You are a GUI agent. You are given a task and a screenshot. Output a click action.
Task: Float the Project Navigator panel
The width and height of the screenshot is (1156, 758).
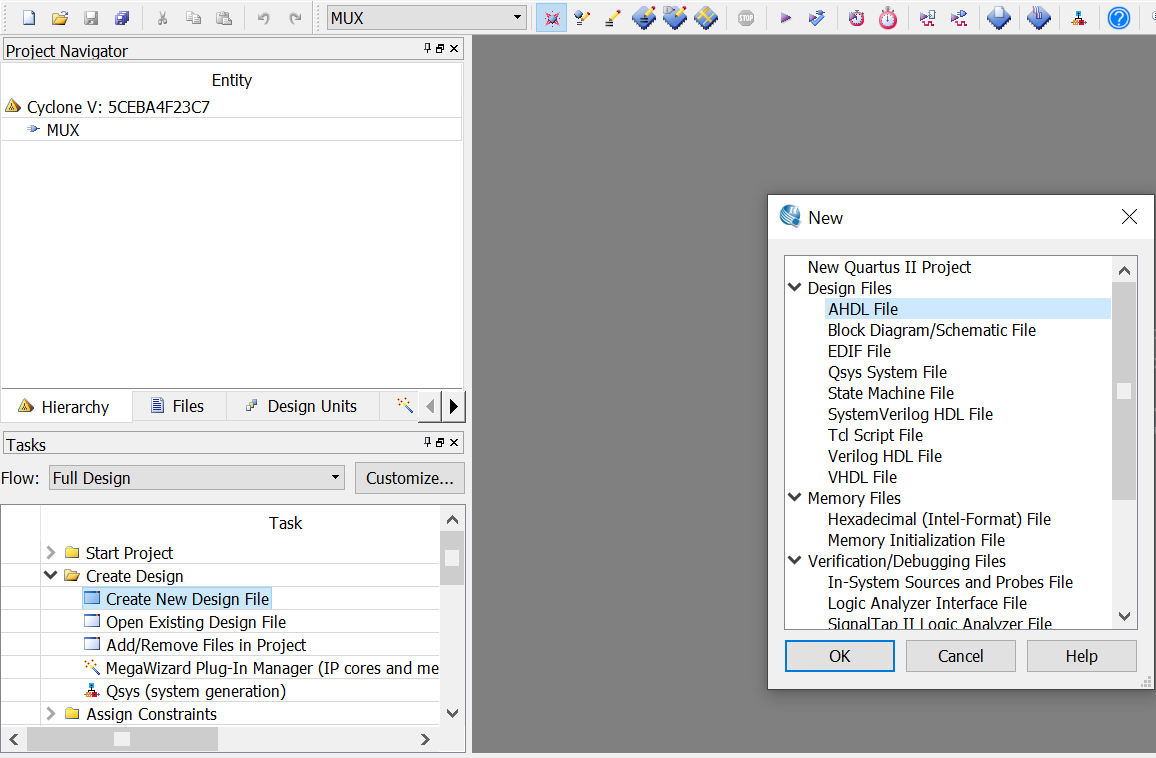tap(440, 49)
